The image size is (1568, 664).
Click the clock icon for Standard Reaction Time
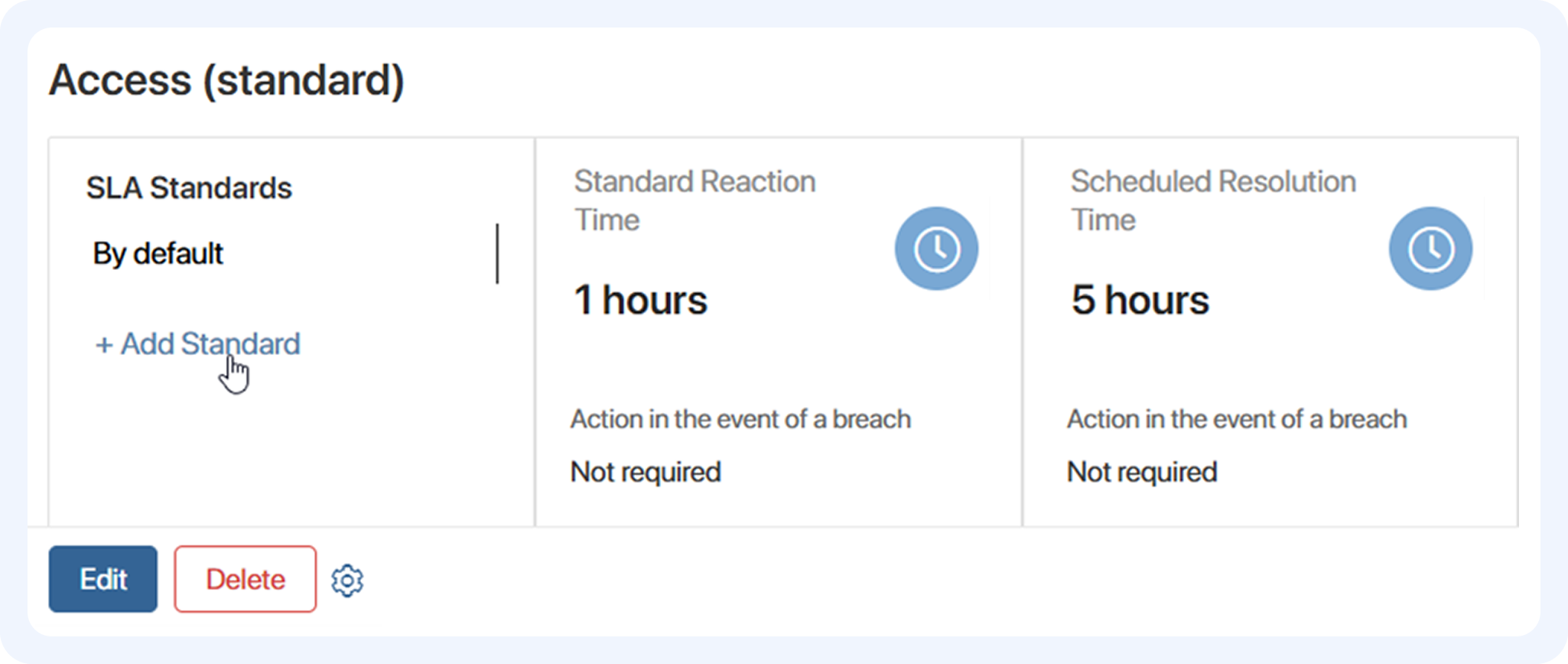936,249
